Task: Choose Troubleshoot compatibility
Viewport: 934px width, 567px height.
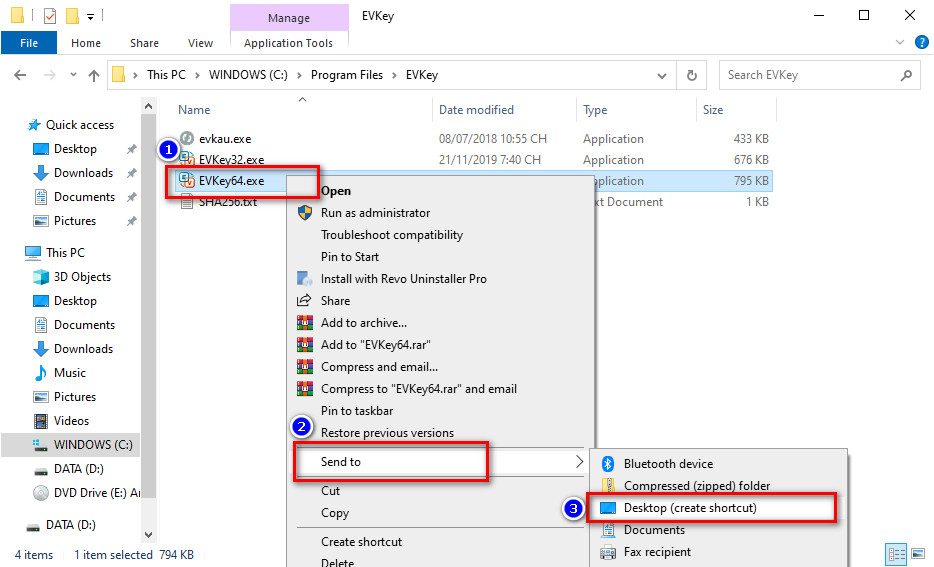Action: [x=391, y=235]
